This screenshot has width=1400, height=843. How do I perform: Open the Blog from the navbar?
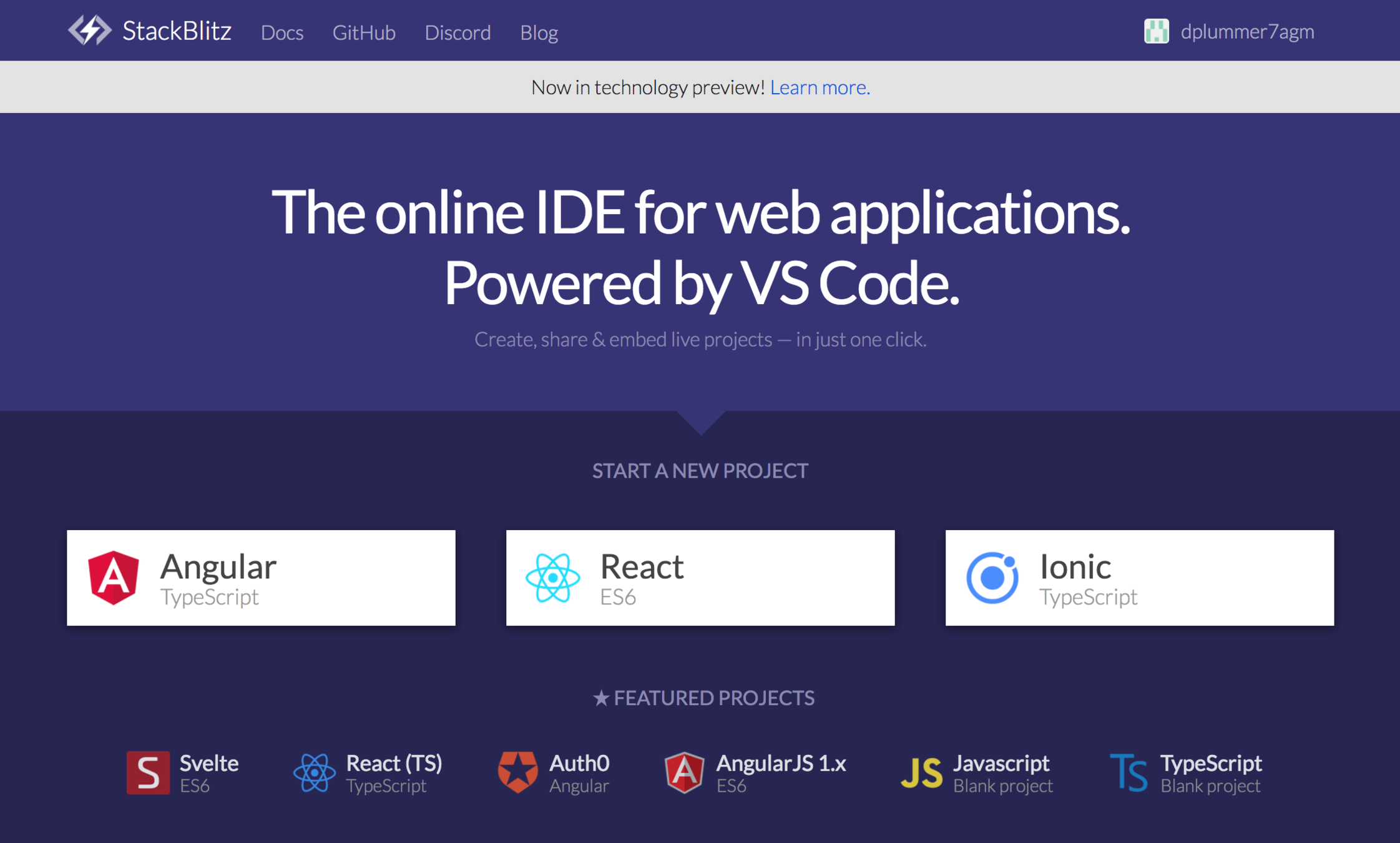click(x=539, y=32)
